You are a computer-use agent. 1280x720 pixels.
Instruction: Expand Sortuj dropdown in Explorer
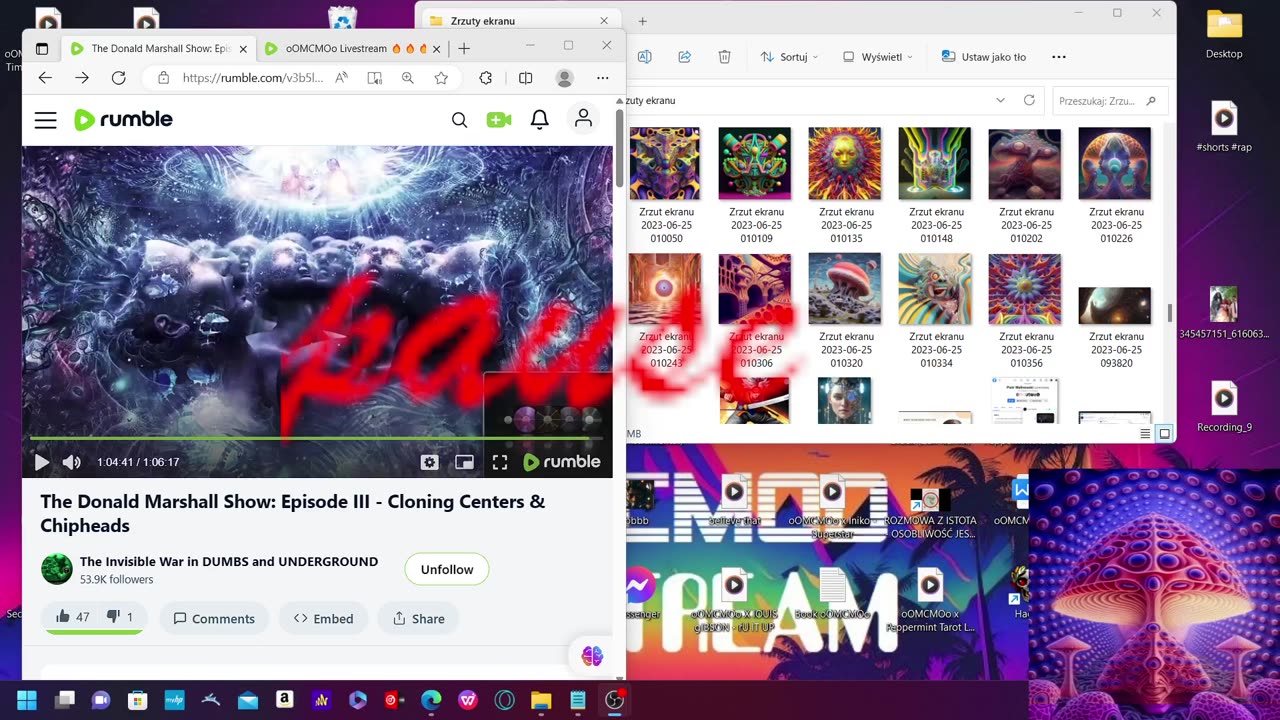pyautogui.click(x=789, y=57)
